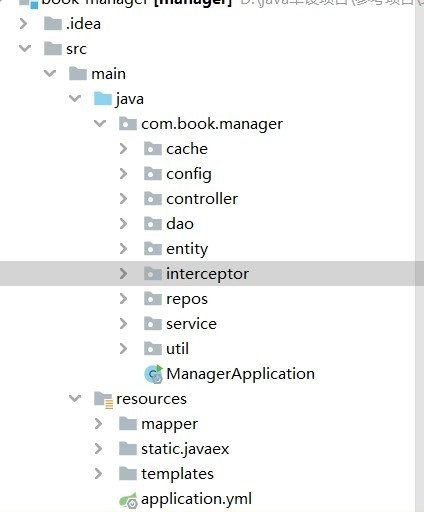Screen dimensions: 424x512
Task: Select the "mapper" label
Action: [169, 425]
